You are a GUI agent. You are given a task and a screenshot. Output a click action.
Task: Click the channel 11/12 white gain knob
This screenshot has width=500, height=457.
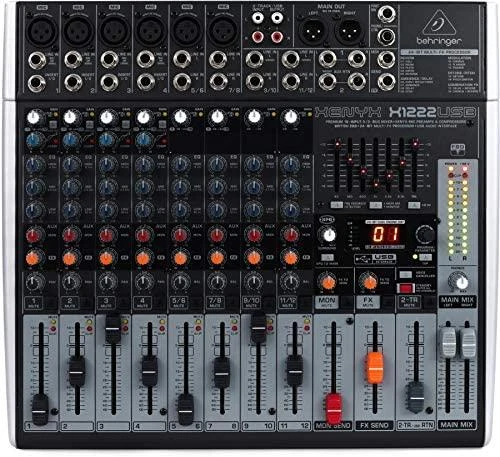point(291,117)
